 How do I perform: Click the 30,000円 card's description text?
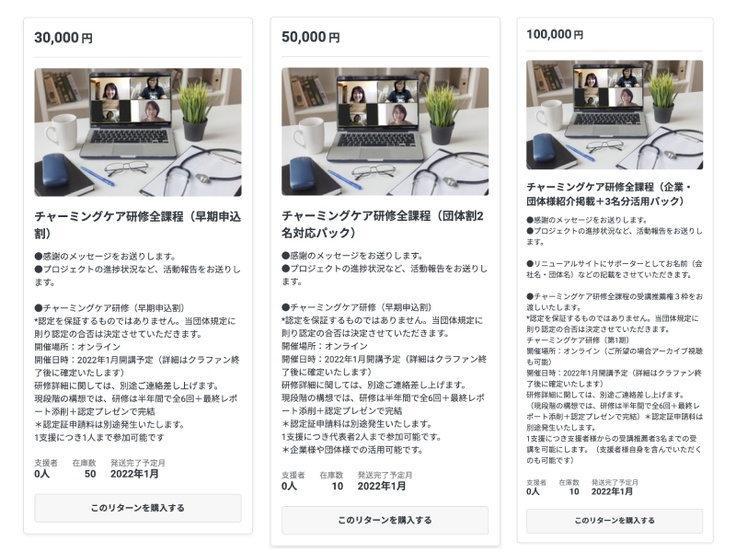click(138, 345)
